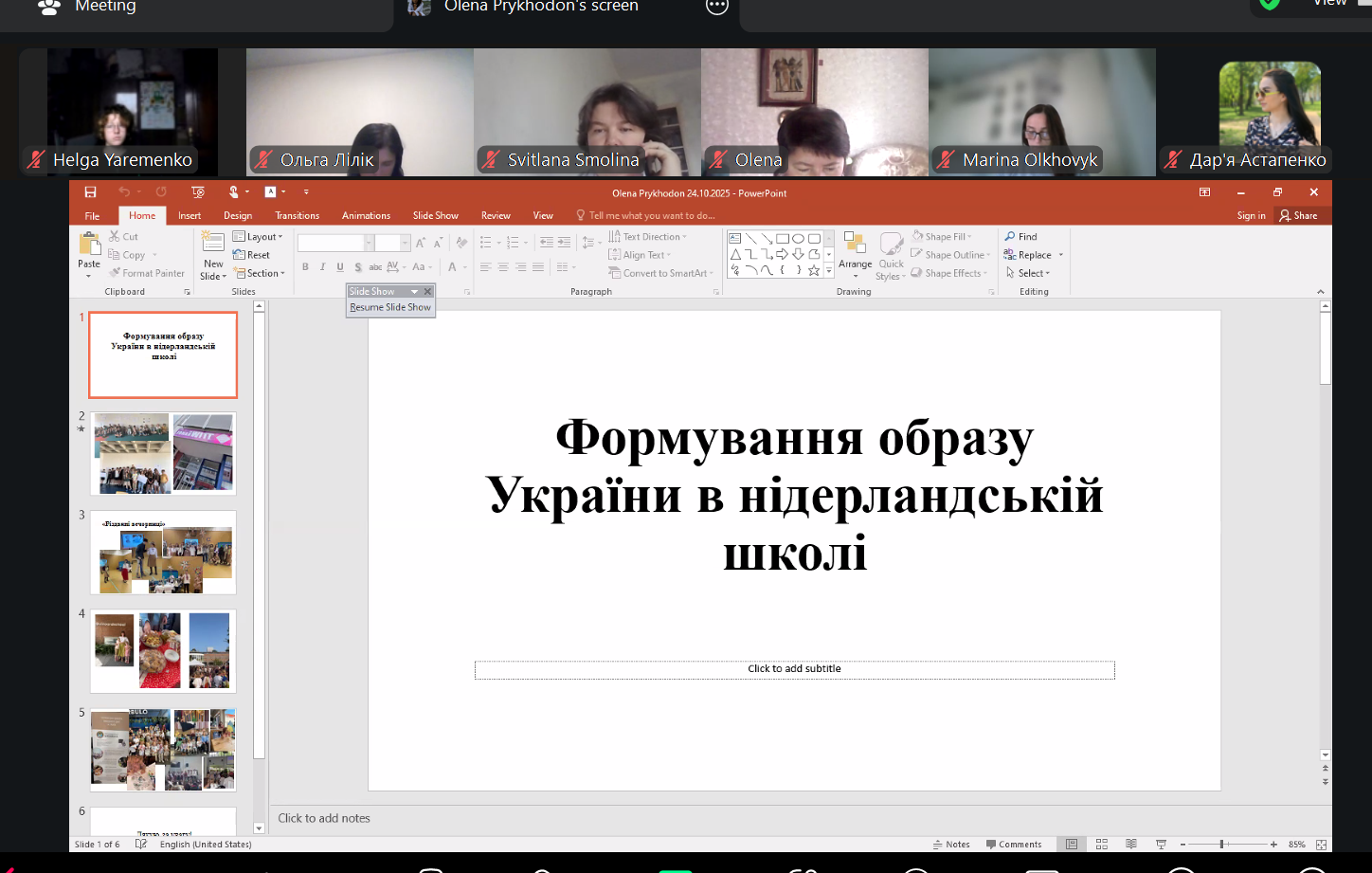The height and width of the screenshot is (873, 1372).
Task: Click the Share button
Action: 1298,215
